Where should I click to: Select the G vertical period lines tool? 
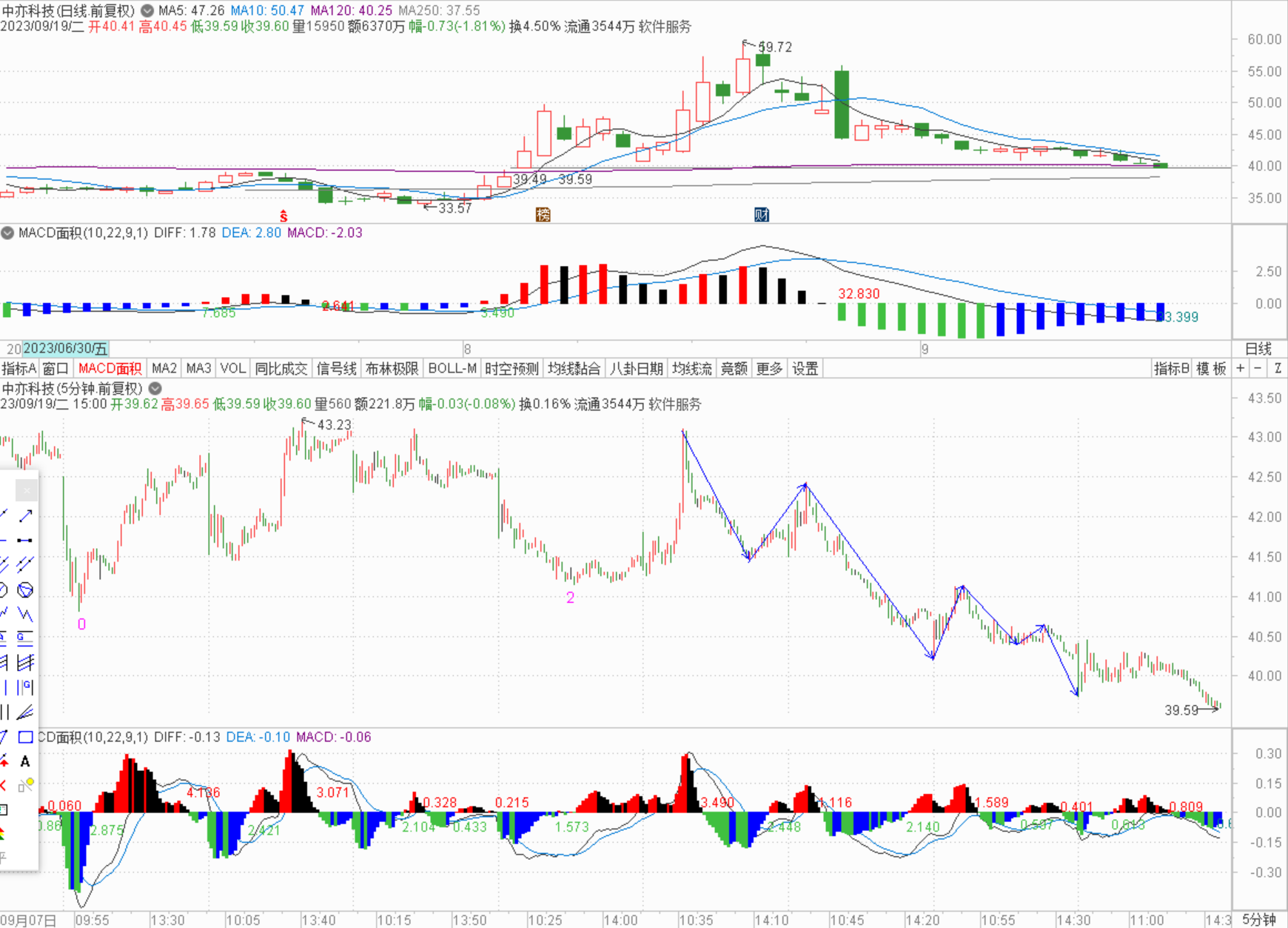coord(25,687)
